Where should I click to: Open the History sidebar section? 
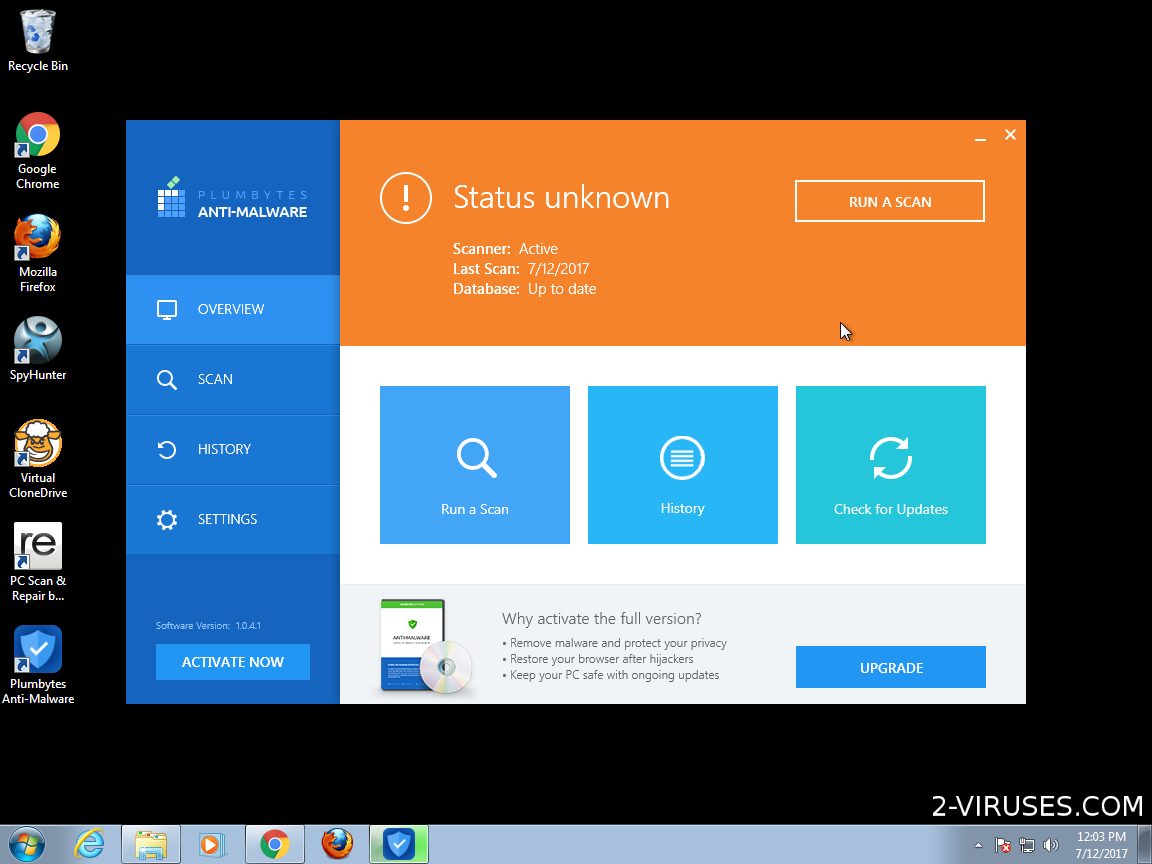coord(224,449)
